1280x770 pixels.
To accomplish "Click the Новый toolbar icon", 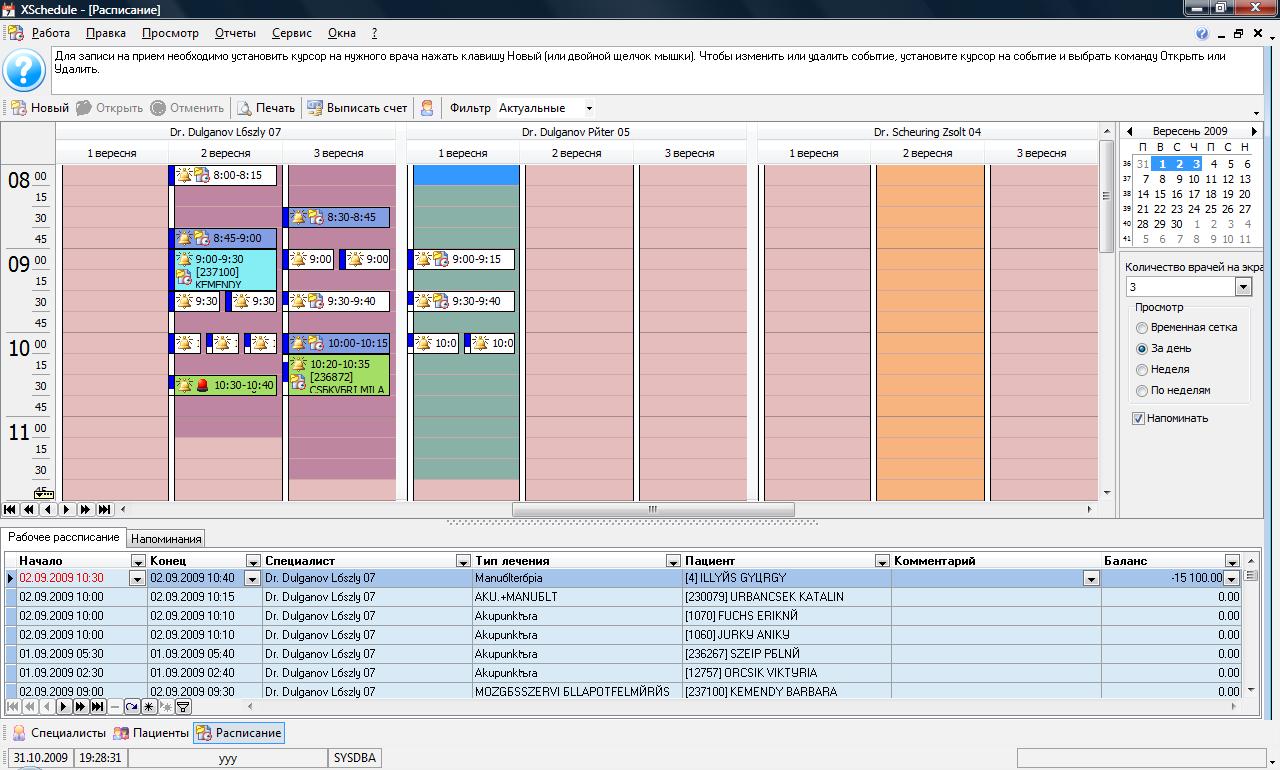I will pos(19,108).
